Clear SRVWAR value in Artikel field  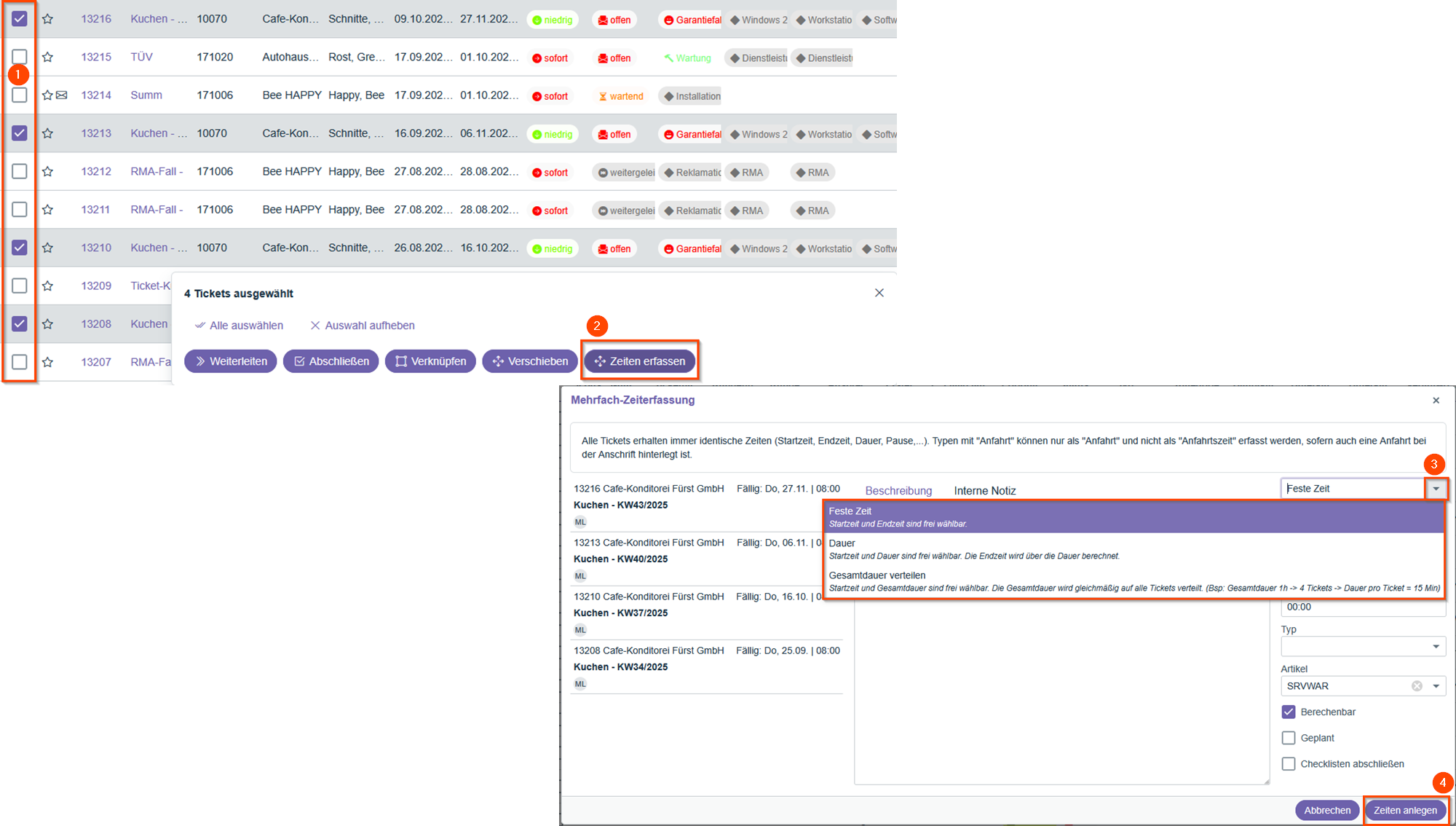click(x=1417, y=686)
